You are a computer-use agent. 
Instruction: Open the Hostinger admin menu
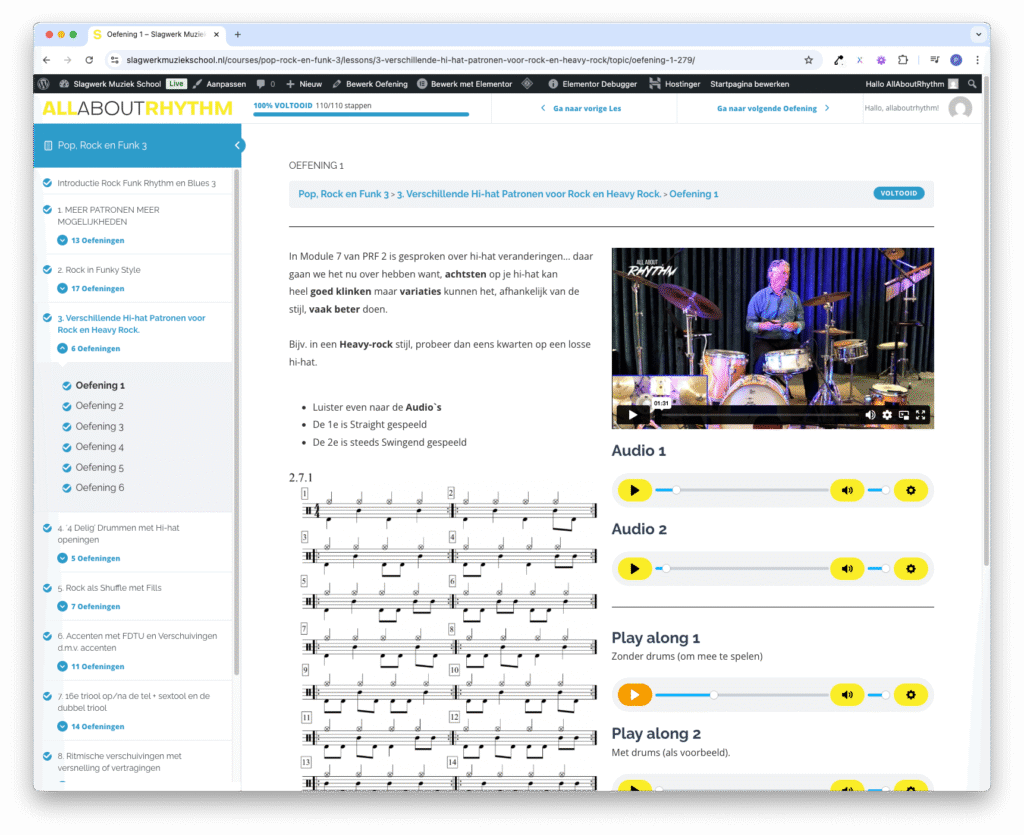tap(675, 84)
